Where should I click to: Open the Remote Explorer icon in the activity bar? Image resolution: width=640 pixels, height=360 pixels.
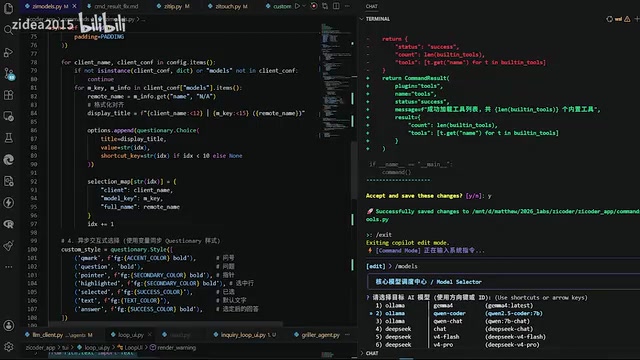pos(9,116)
